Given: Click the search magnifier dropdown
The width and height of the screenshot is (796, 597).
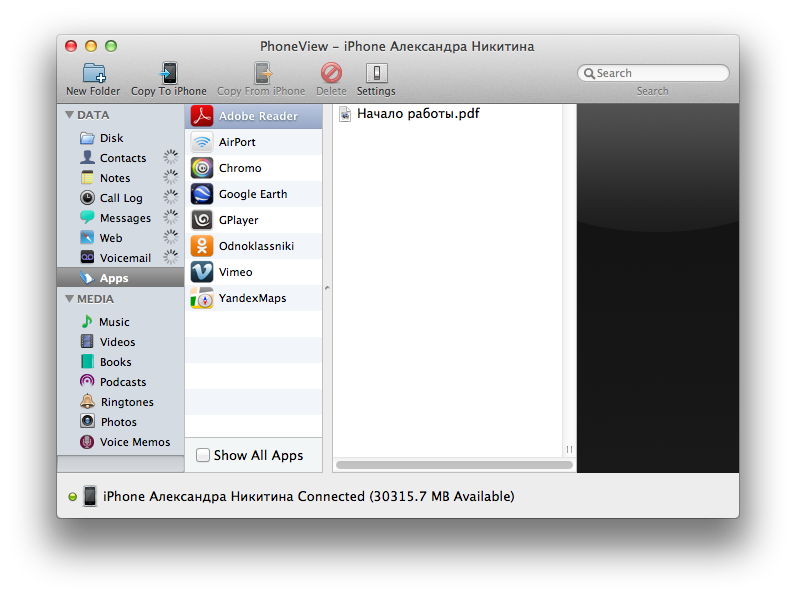Looking at the screenshot, I should (x=590, y=73).
